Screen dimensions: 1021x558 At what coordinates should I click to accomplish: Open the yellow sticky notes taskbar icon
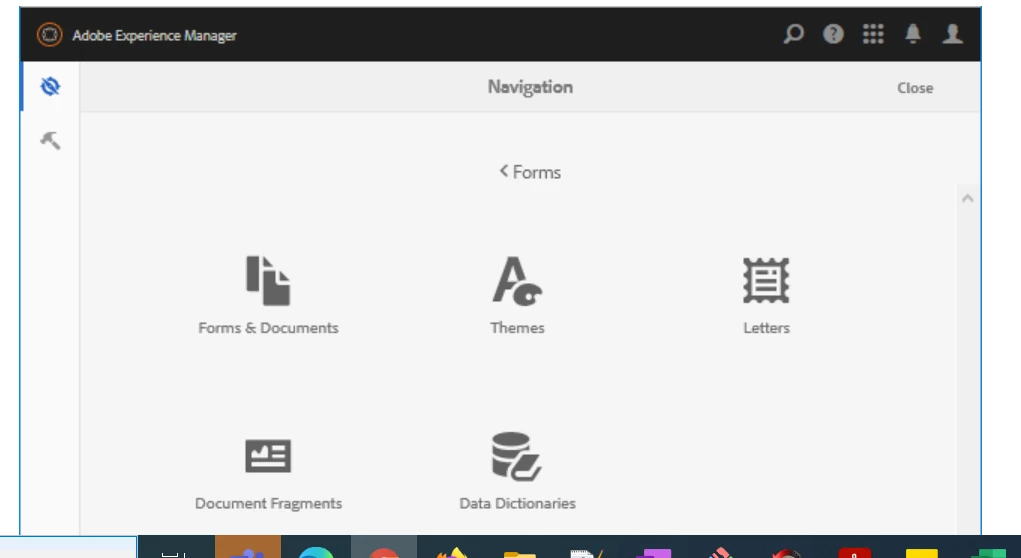pos(921,551)
